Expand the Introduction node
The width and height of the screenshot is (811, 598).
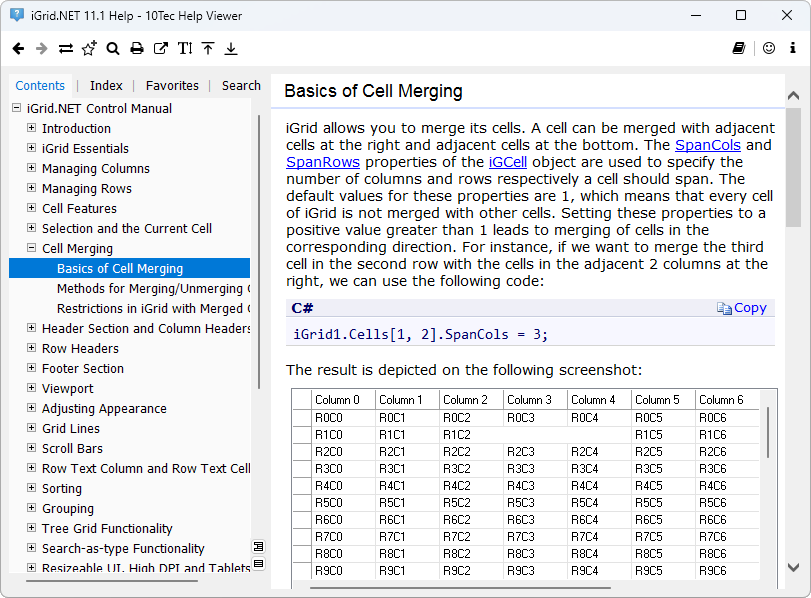point(32,128)
